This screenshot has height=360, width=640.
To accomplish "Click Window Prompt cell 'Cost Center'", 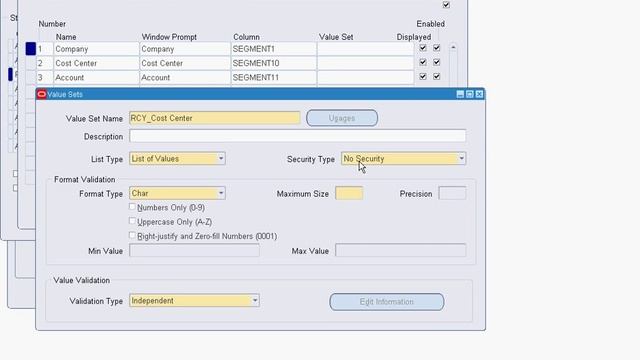I will (185, 63).
